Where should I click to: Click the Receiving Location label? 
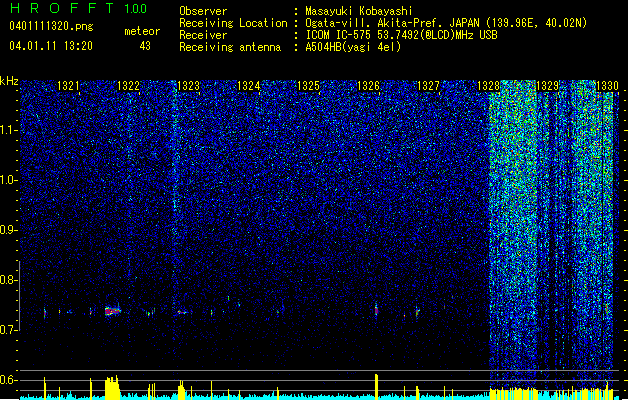coord(233,23)
